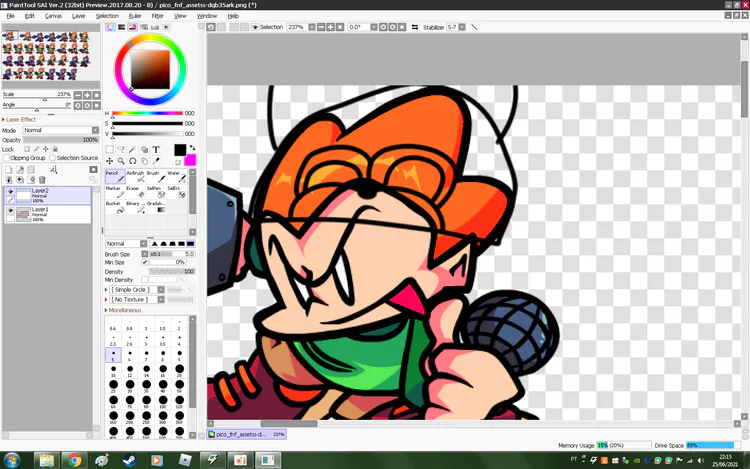The image size is (750, 469).
Task: Select the Bucket fill tool
Action: pyautogui.click(x=115, y=207)
